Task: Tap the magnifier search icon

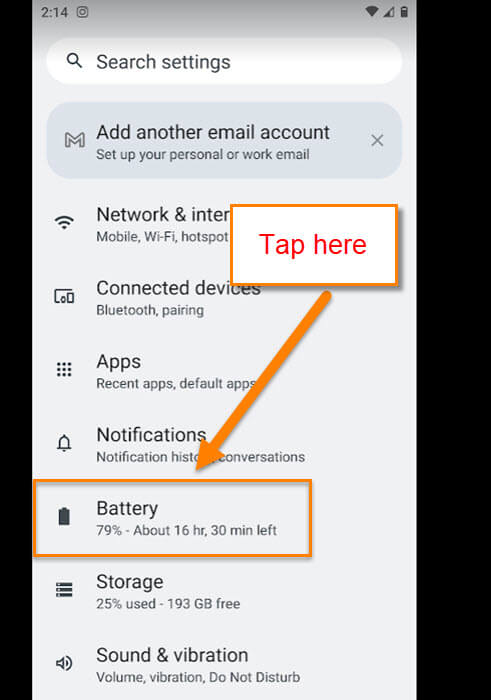Action: (74, 60)
